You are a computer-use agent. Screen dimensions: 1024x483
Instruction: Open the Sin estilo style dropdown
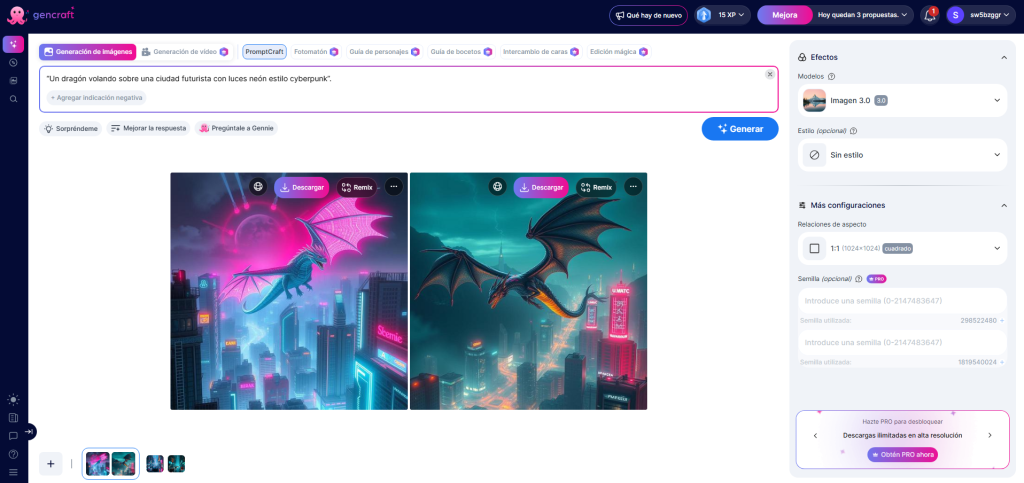pos(902,155)
